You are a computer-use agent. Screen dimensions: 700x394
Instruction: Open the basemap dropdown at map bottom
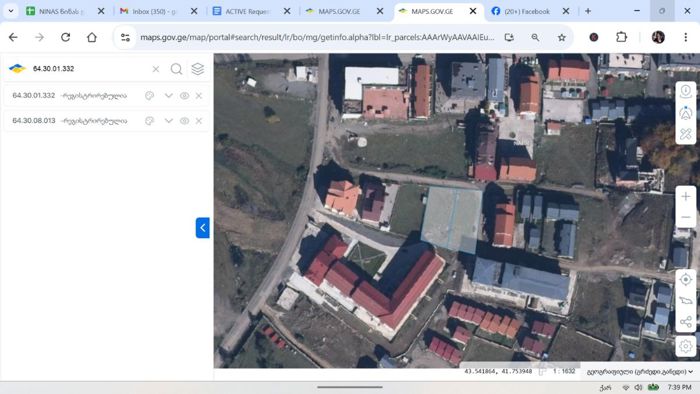pos(640,372)
